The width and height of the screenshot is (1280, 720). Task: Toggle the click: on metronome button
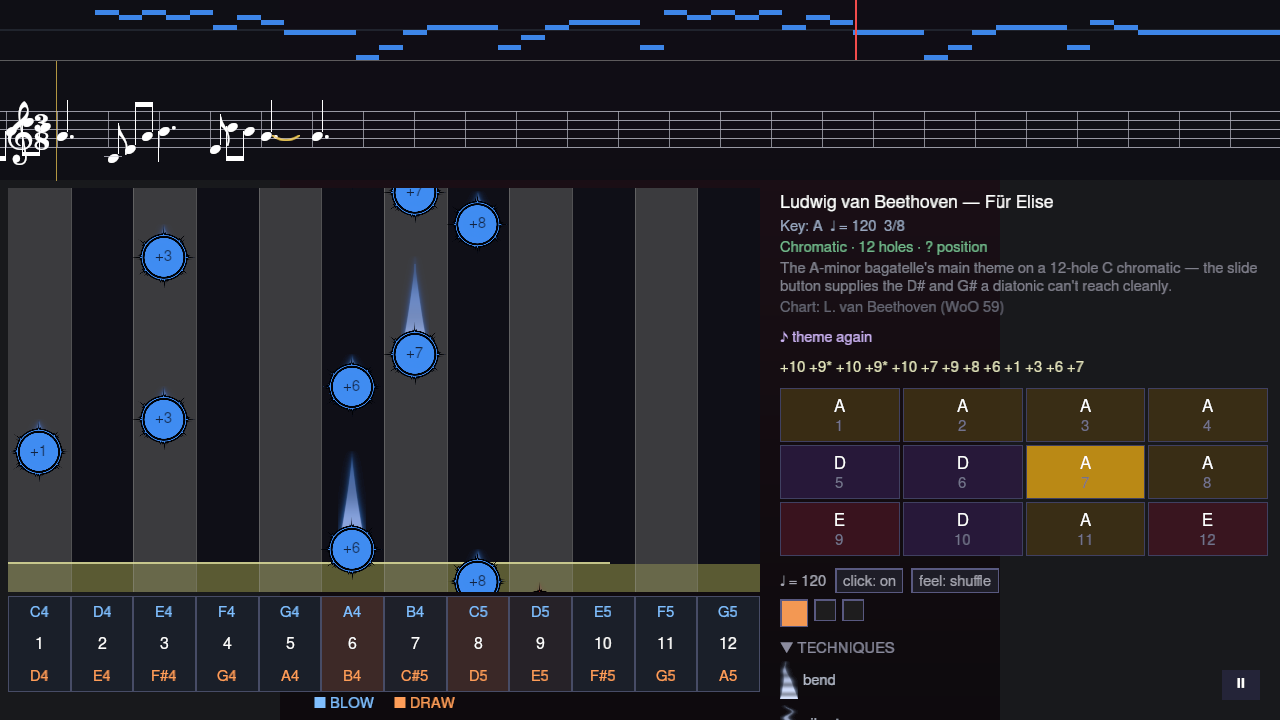pos(869,581)
